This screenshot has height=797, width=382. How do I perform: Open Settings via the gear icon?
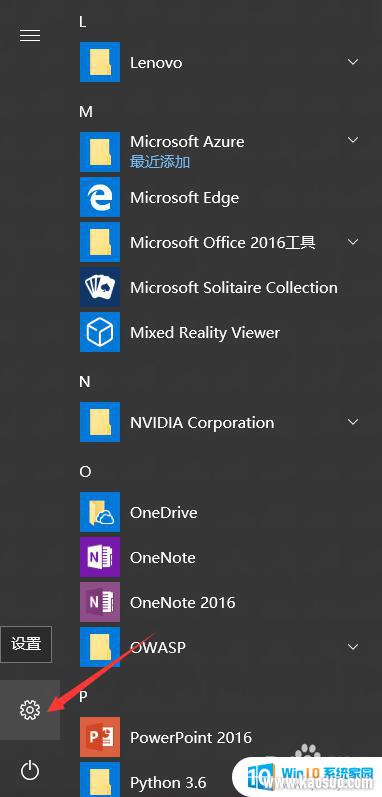click(29, 710)
